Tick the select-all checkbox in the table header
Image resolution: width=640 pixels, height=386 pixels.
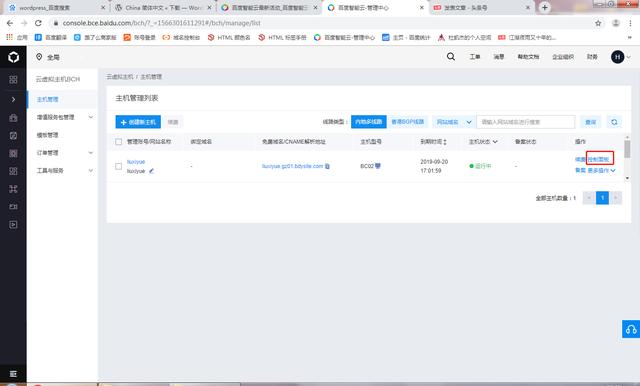coord(118,142)
